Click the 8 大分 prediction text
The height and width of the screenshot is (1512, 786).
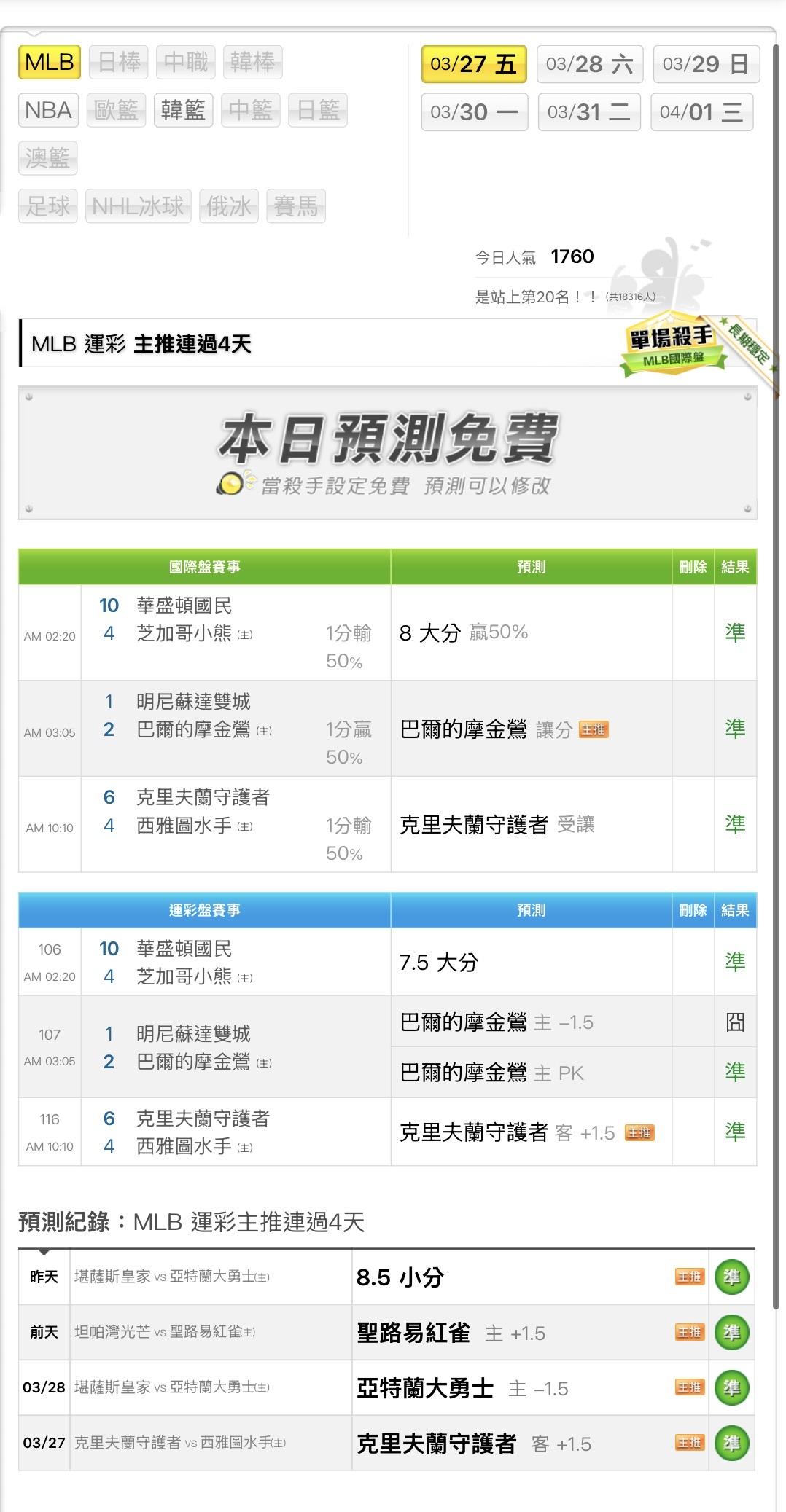pyautogui.click(x=430, y=632)
